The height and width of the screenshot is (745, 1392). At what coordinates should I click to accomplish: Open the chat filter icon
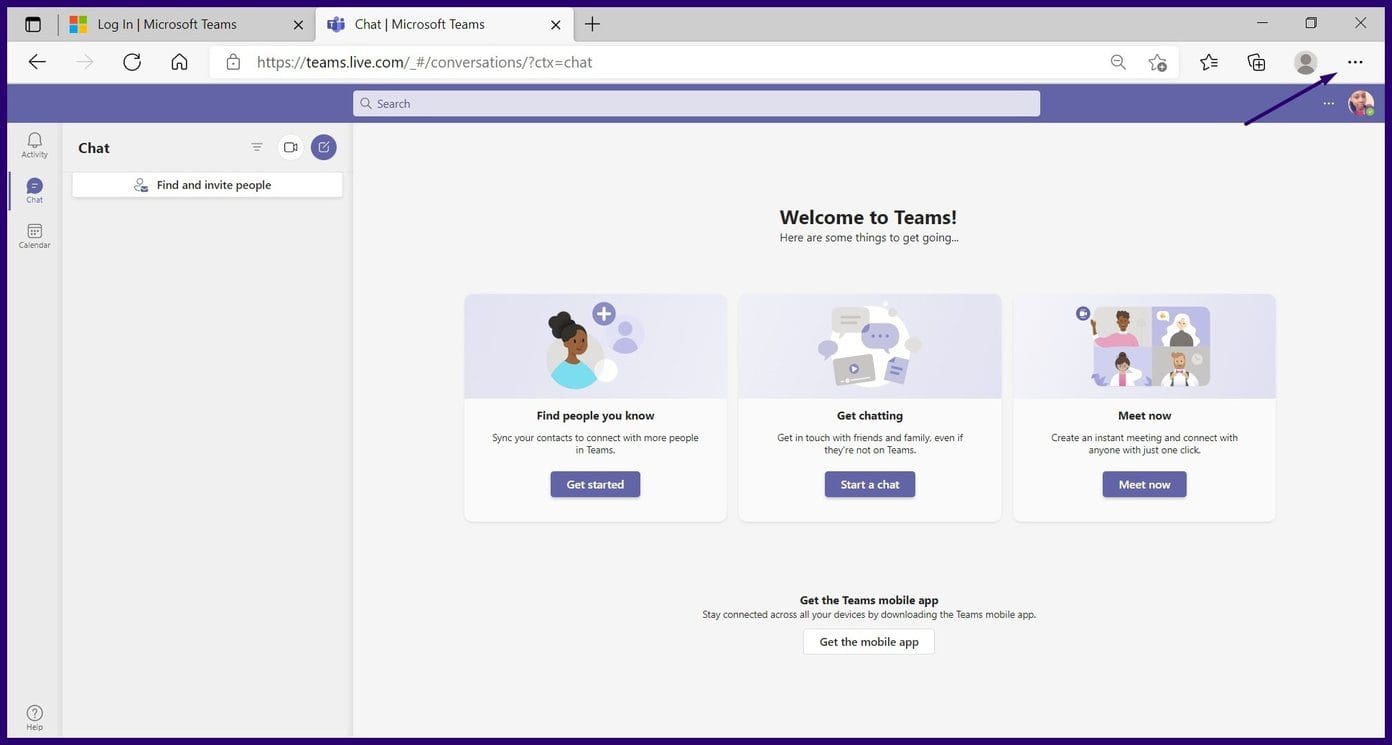click(x=257, y=147)
